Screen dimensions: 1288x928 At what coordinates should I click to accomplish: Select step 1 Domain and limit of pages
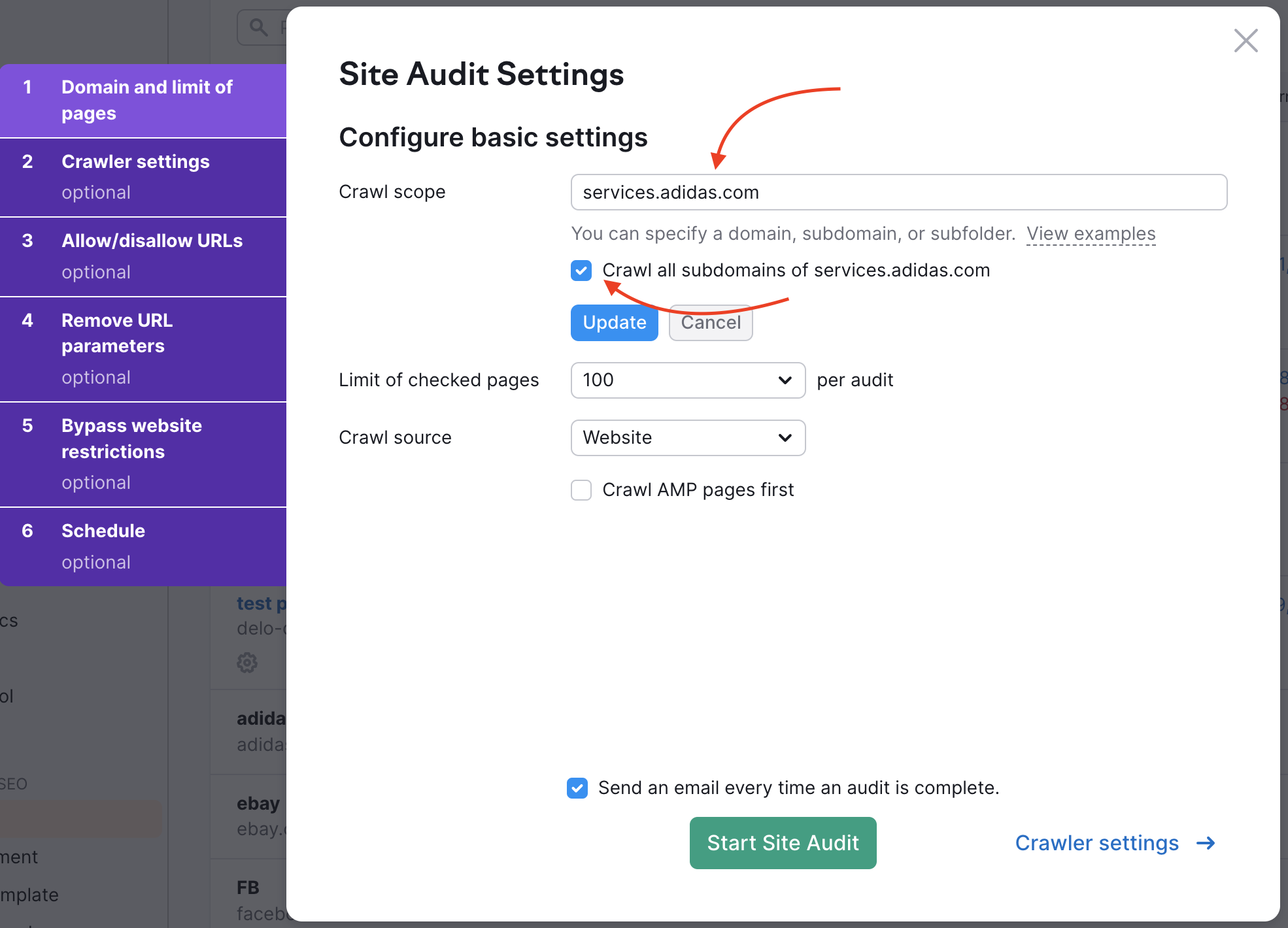143,100
